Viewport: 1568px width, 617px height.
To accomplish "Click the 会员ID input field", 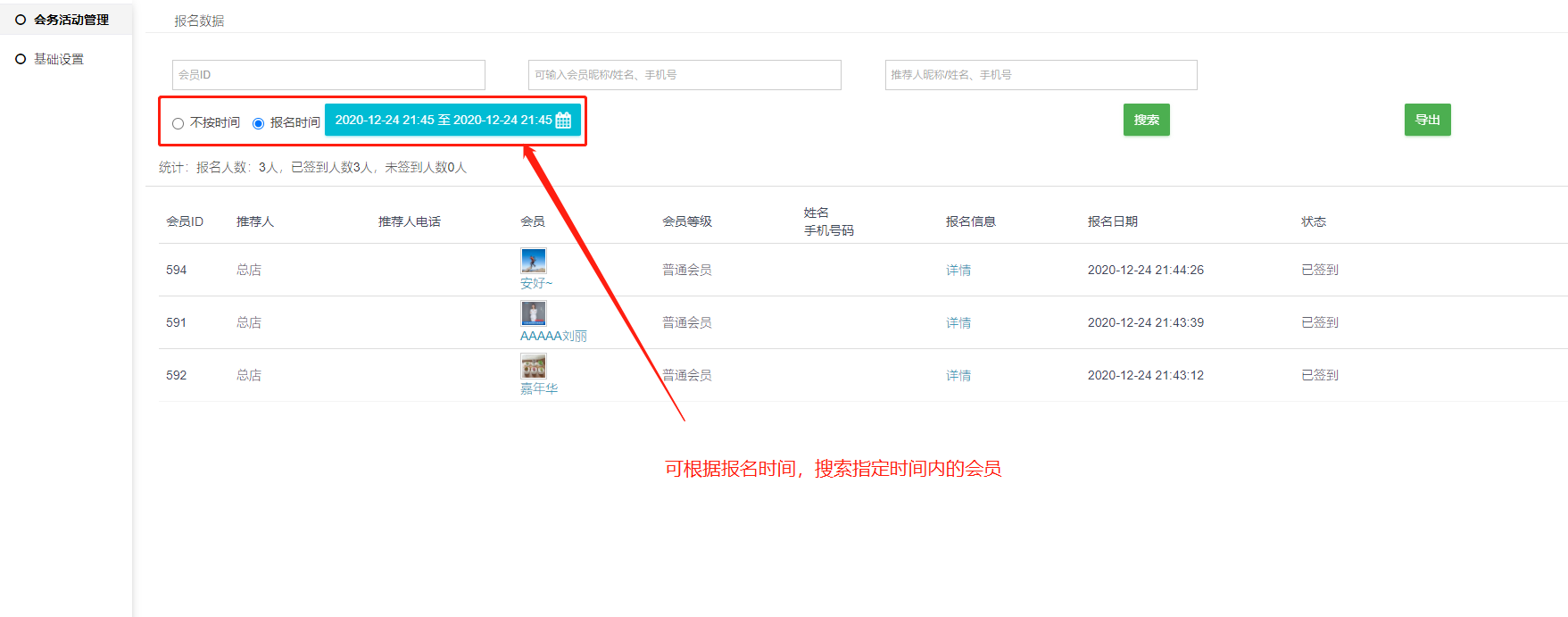I will click(328, 75).
